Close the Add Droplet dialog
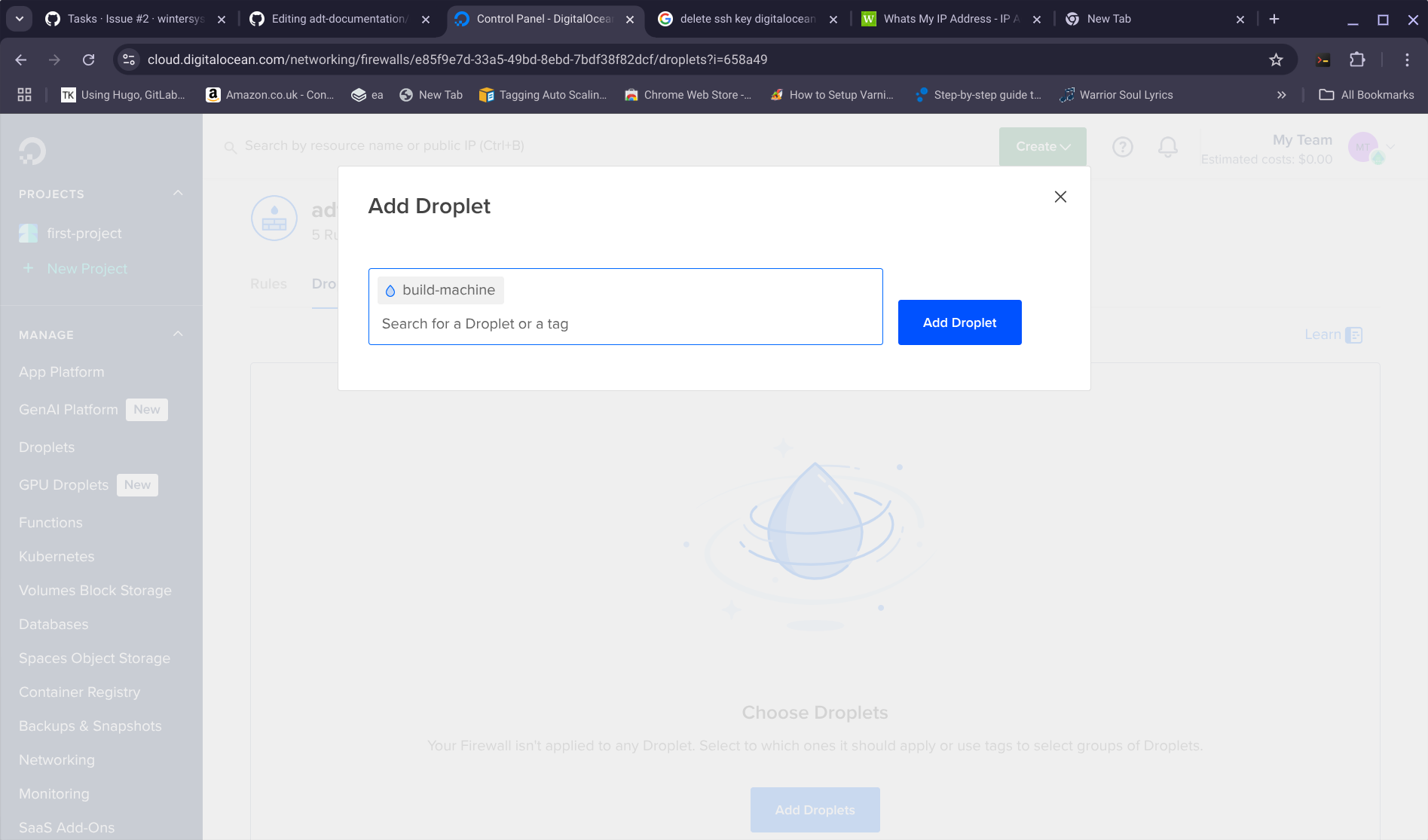Viewport: 1428px width, 840px height. [x=1060, y=197]
